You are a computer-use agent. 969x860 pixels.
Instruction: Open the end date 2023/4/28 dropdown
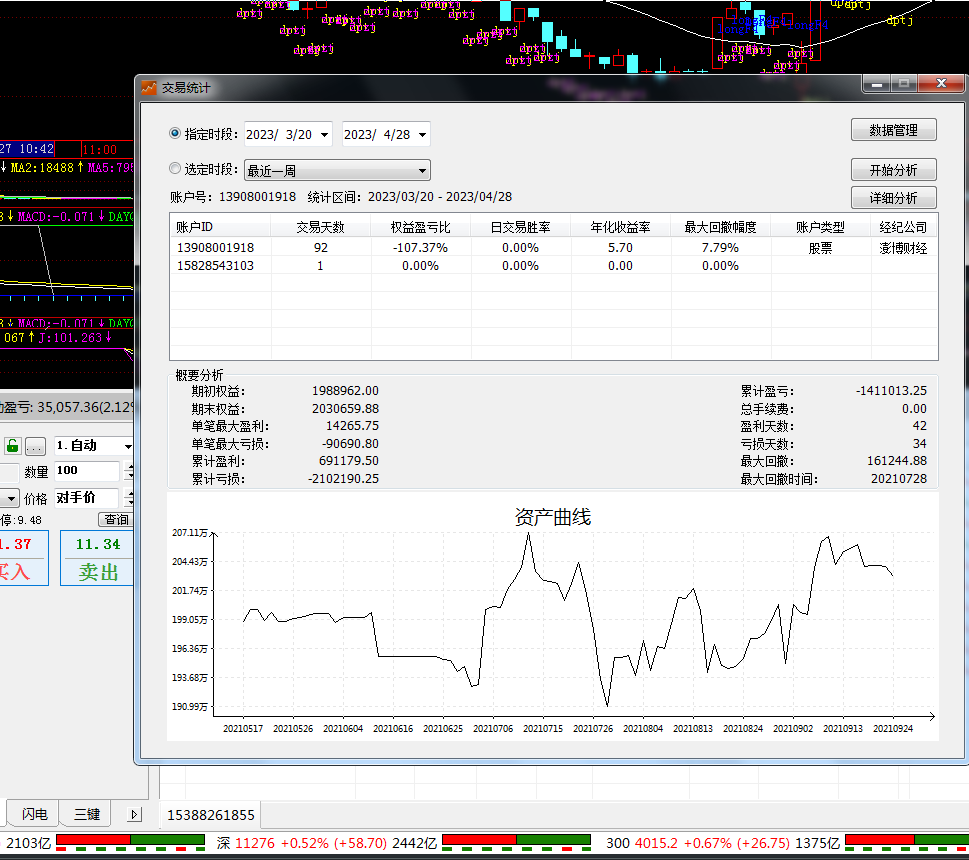pos(423,135)
